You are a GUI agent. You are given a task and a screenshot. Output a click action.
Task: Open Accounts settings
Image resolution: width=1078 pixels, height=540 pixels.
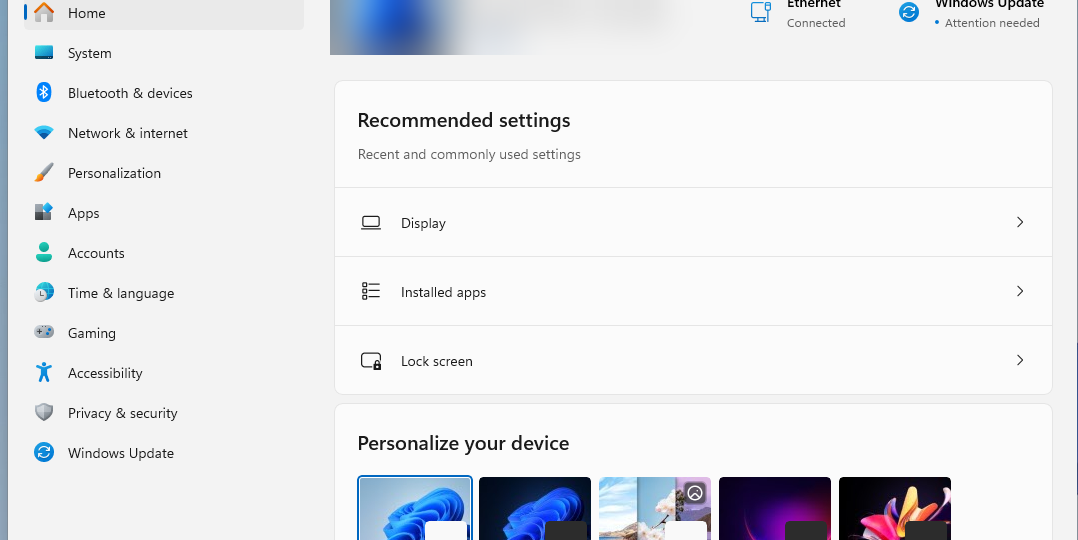click(164, 252)
